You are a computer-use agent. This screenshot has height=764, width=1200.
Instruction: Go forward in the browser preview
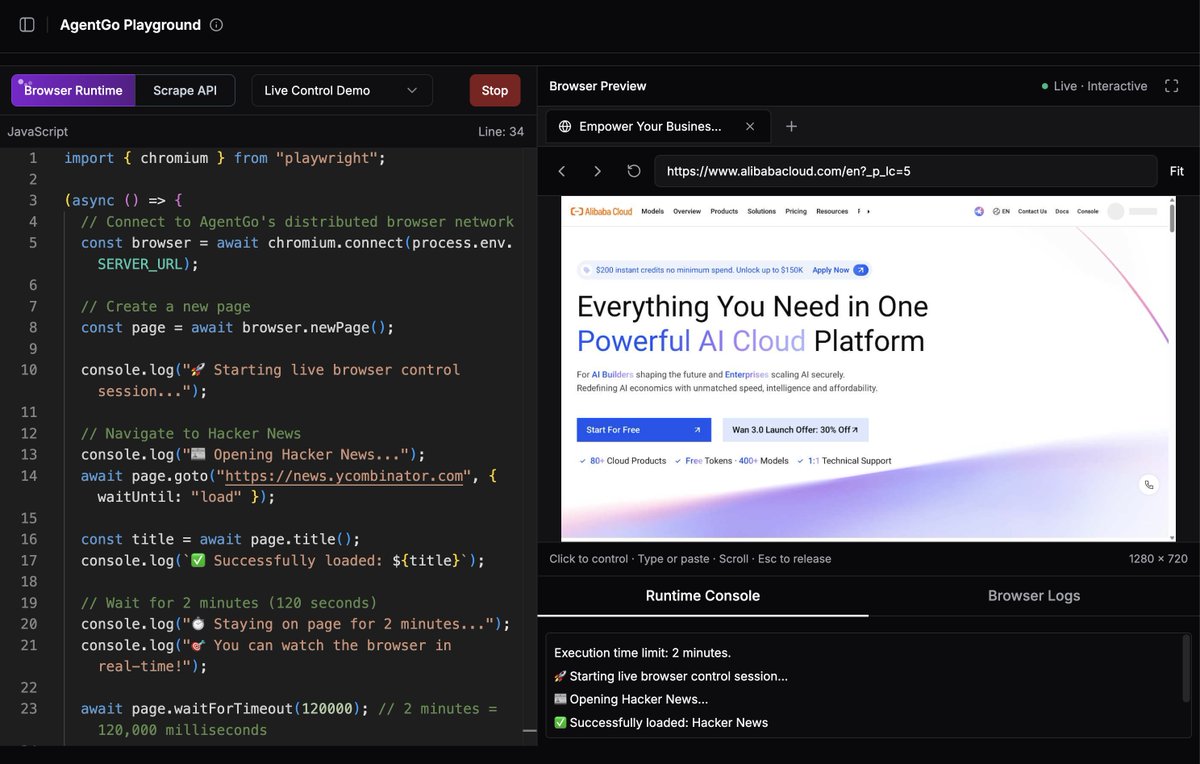[598, 171]
